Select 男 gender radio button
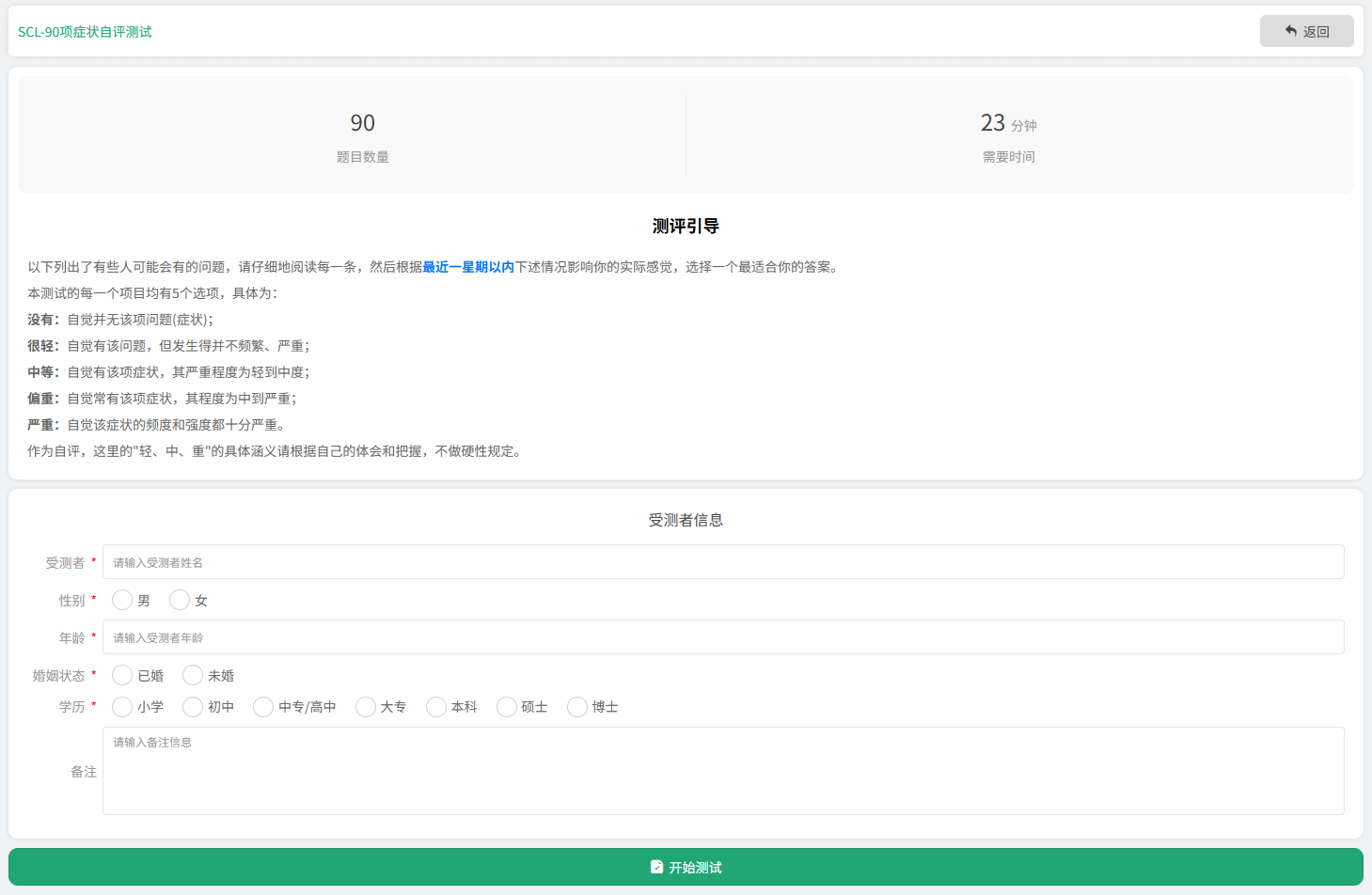Screen dimensions: 1372x895 point(122,600)
